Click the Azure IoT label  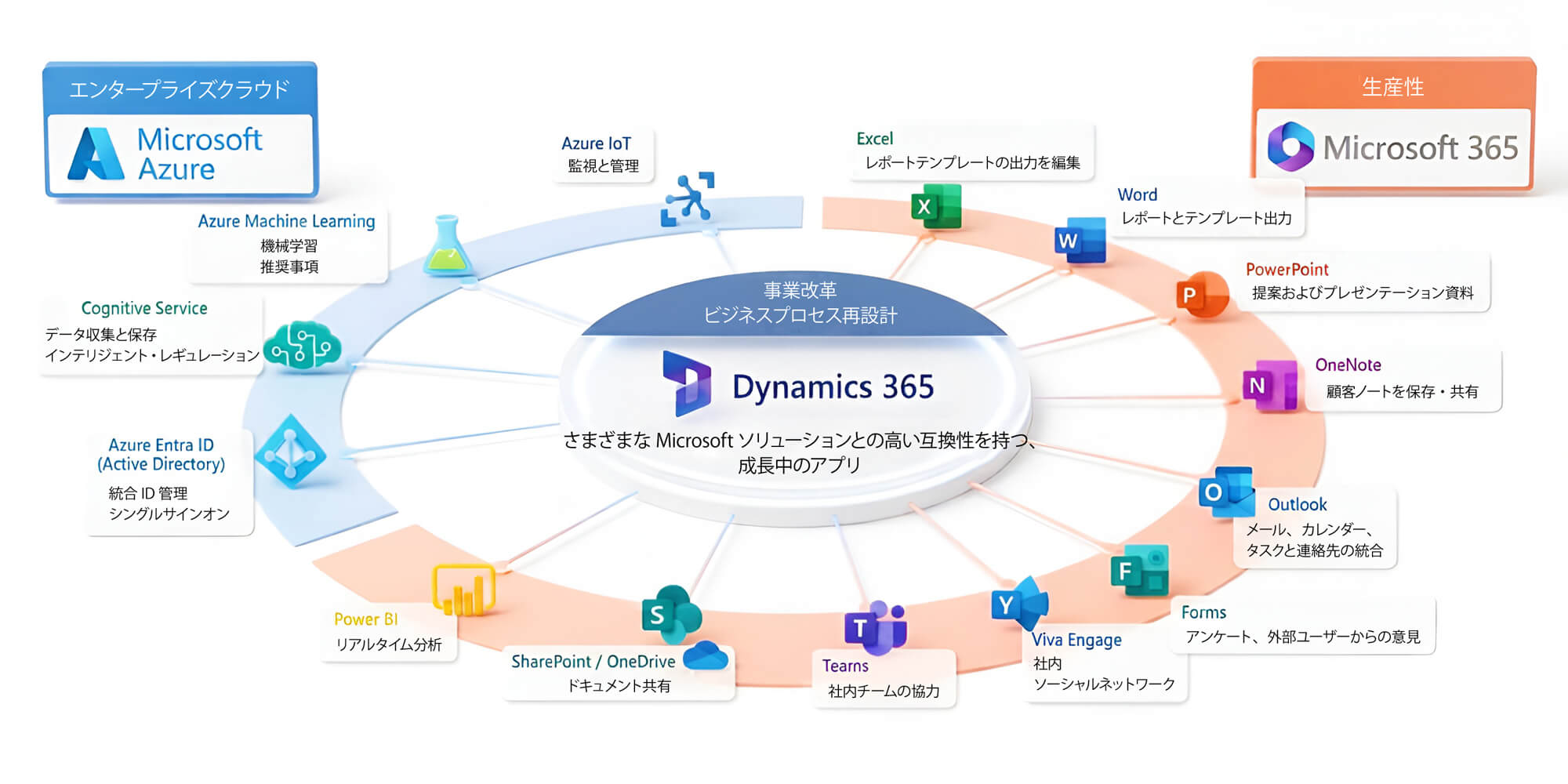click(x=596, y=143)
